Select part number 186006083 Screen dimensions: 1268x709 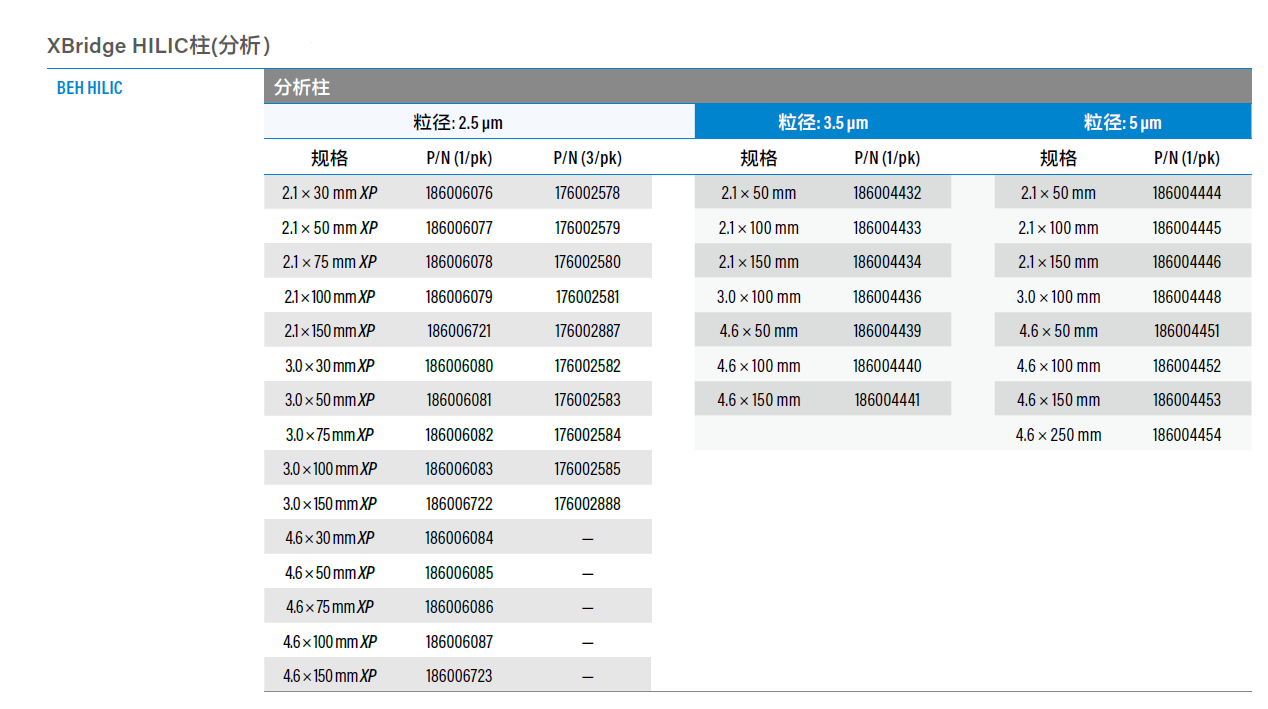(459, 469)
